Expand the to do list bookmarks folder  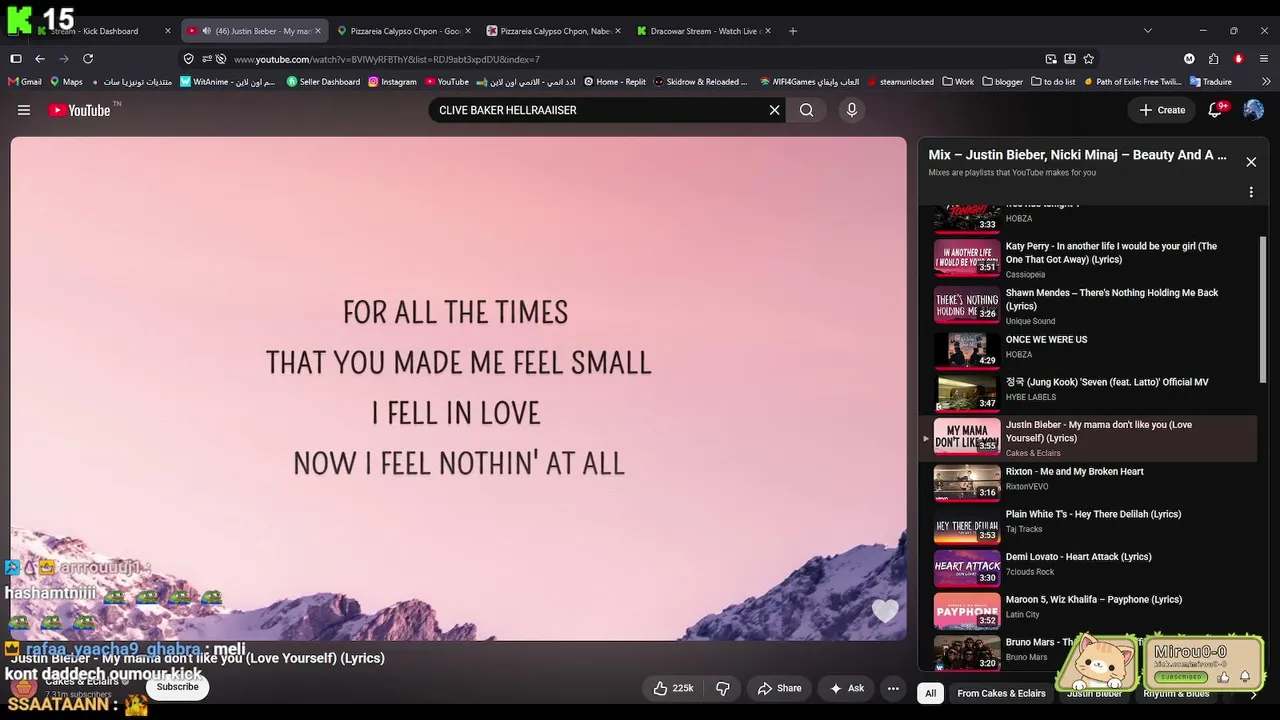(1052, 82)
